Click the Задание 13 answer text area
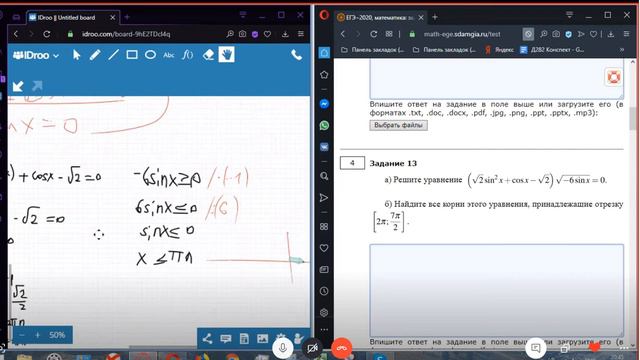Image resolution: width=640 pixels, height=360 pixels. click(496, 290)
